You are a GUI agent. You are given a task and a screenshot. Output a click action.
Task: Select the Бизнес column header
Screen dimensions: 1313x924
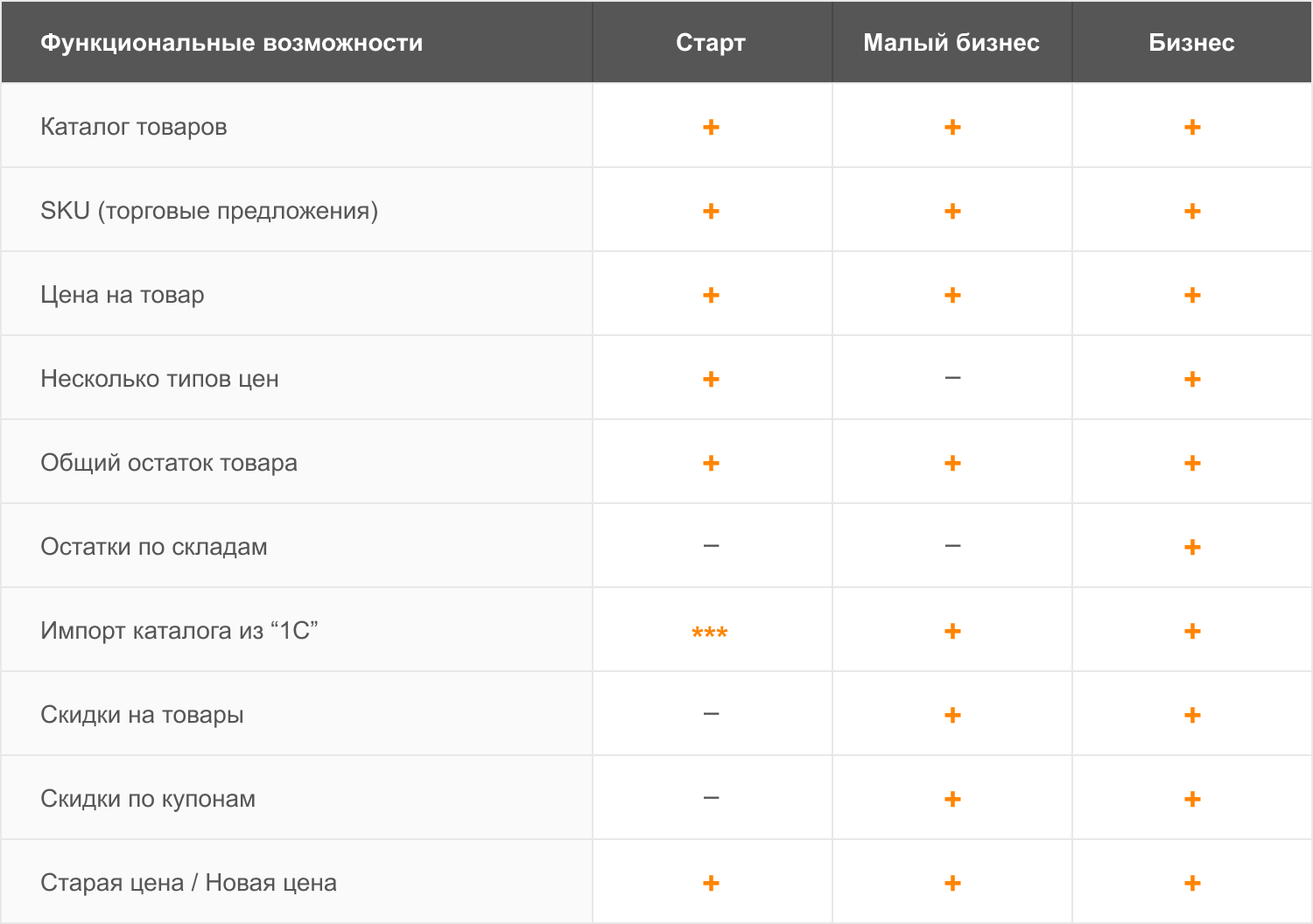1191,43
